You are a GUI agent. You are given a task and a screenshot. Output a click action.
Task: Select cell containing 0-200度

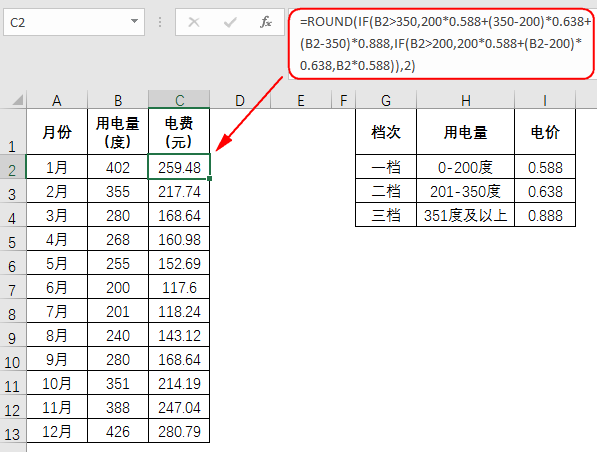tap(466, 167)
